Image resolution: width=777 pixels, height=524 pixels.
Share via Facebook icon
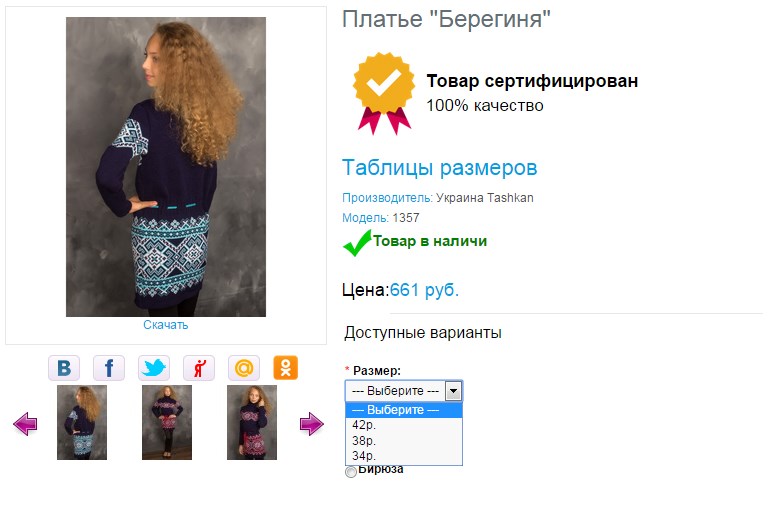pyautogui.click(x=109, y=368)
